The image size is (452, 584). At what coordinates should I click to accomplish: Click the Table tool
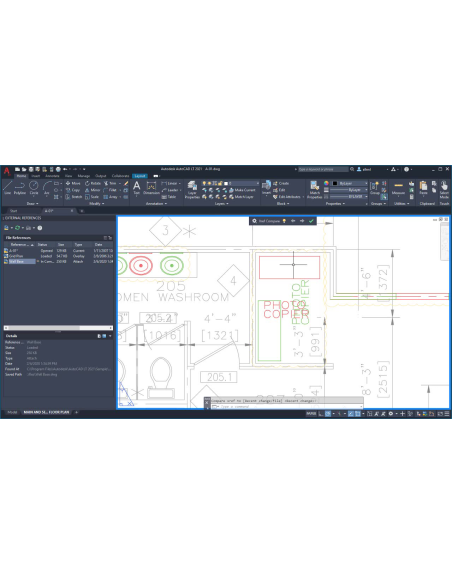pos(168,197)
